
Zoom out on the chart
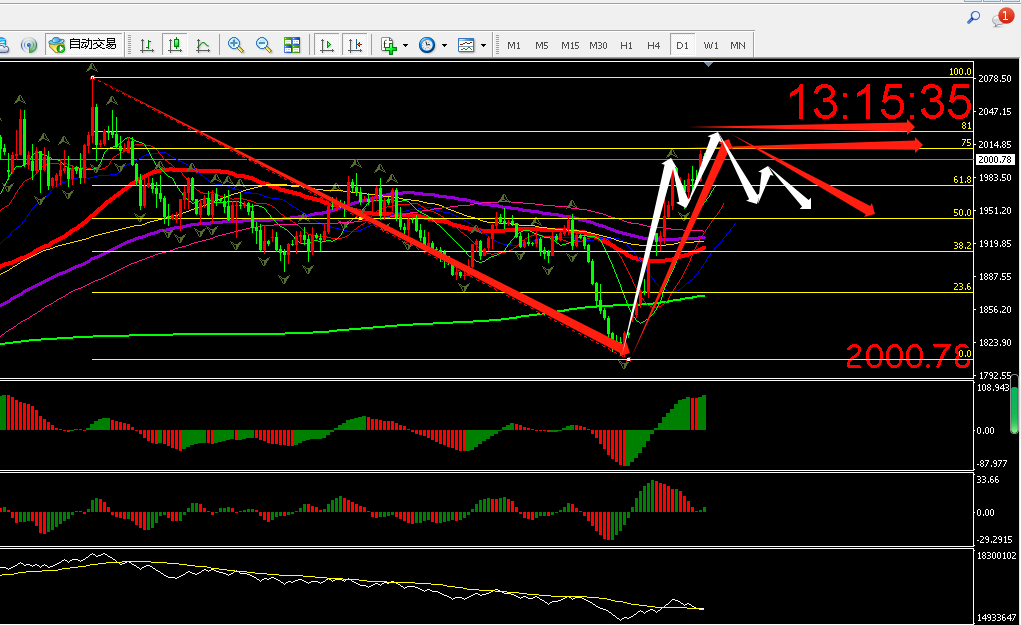point(264,45)
